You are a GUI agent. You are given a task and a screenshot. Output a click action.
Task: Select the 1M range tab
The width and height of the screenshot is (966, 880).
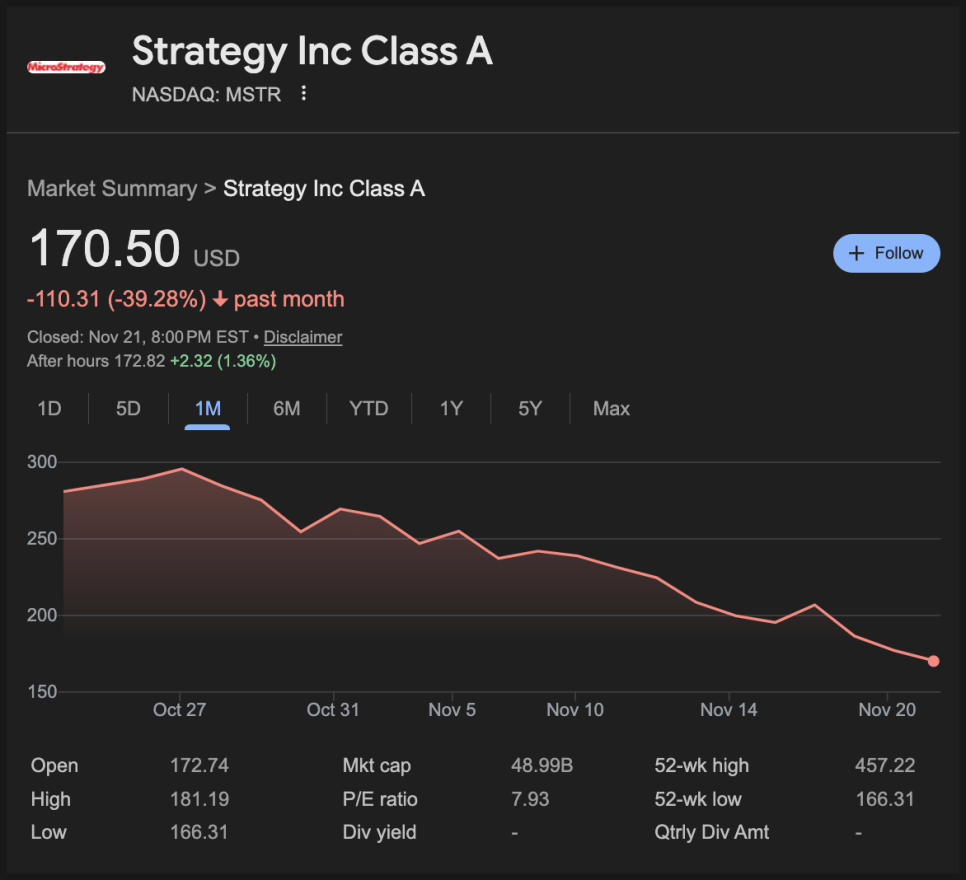[x=207, y=408]
